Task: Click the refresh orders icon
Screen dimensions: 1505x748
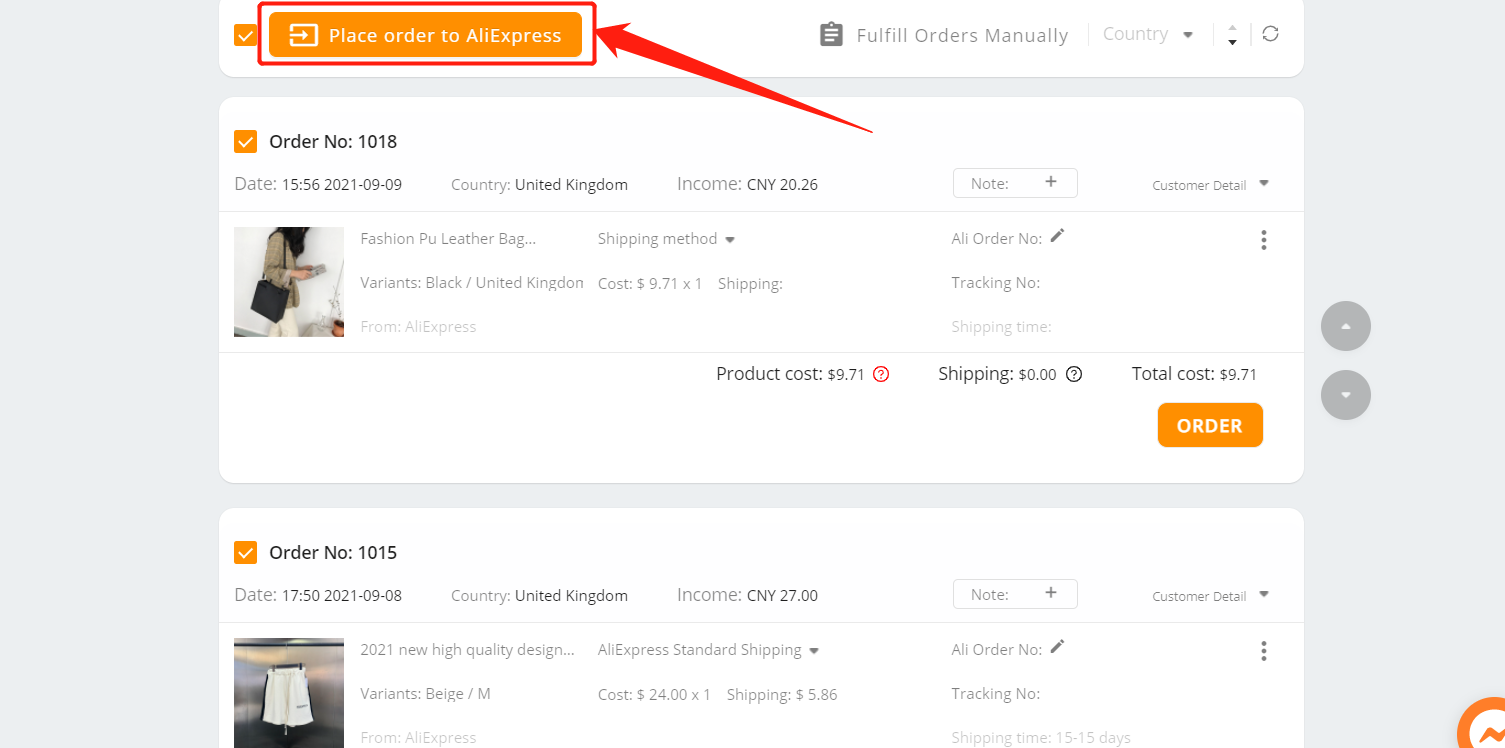Action: [x=1270, y=34]
